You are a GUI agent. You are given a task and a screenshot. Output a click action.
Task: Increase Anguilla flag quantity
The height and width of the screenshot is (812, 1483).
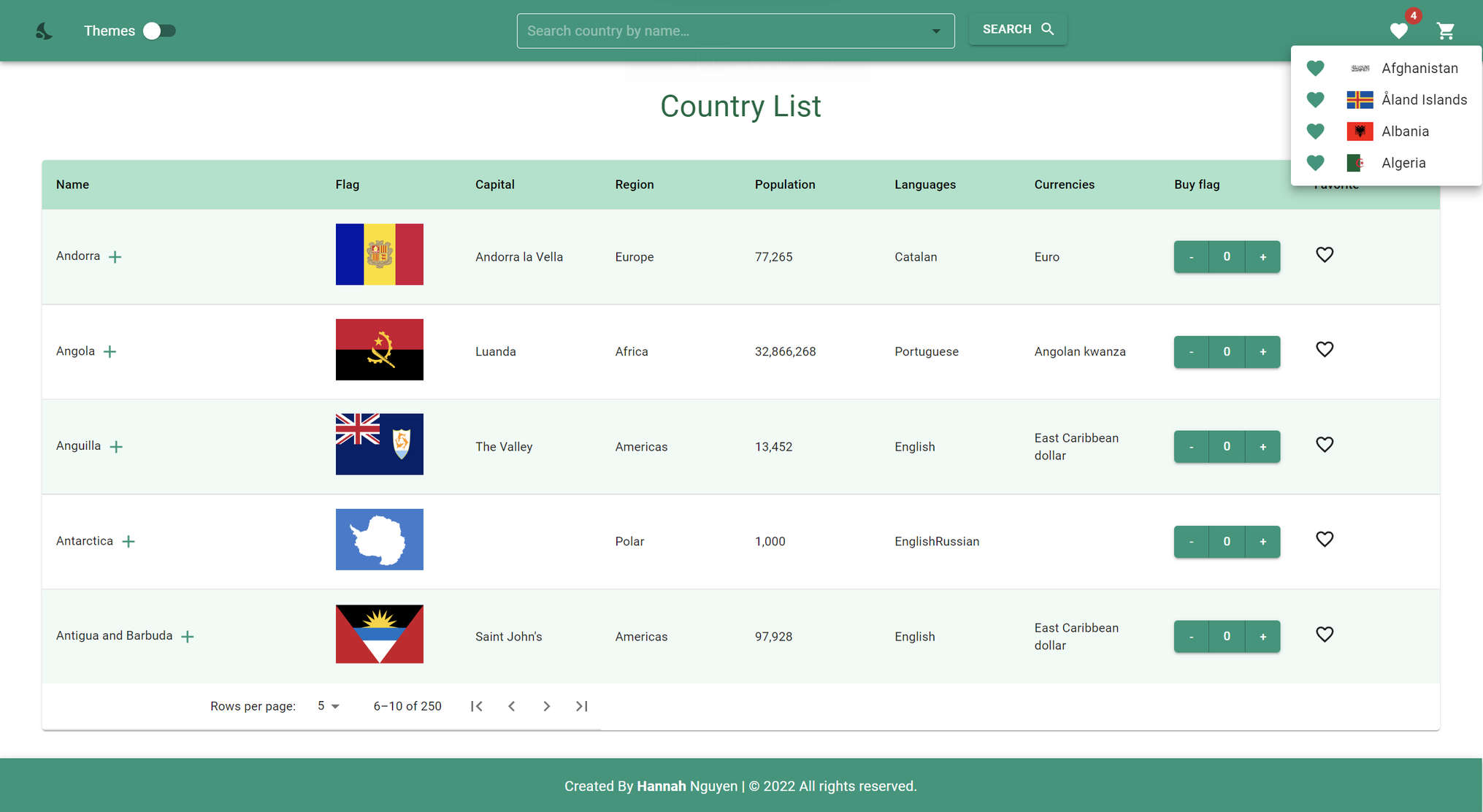[x=1262, y=446]
